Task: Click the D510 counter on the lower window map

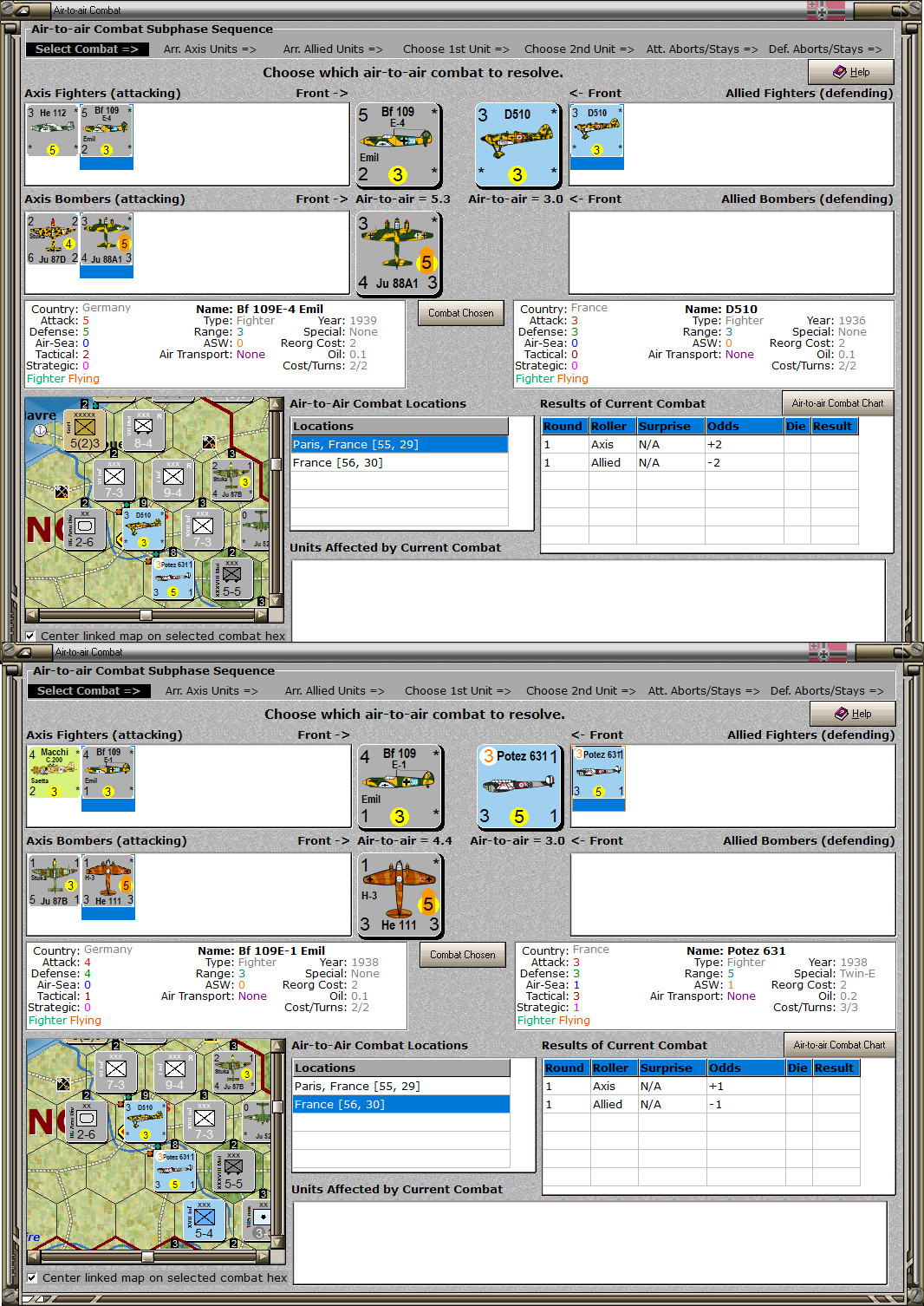Action: [x=145, y=1121]
